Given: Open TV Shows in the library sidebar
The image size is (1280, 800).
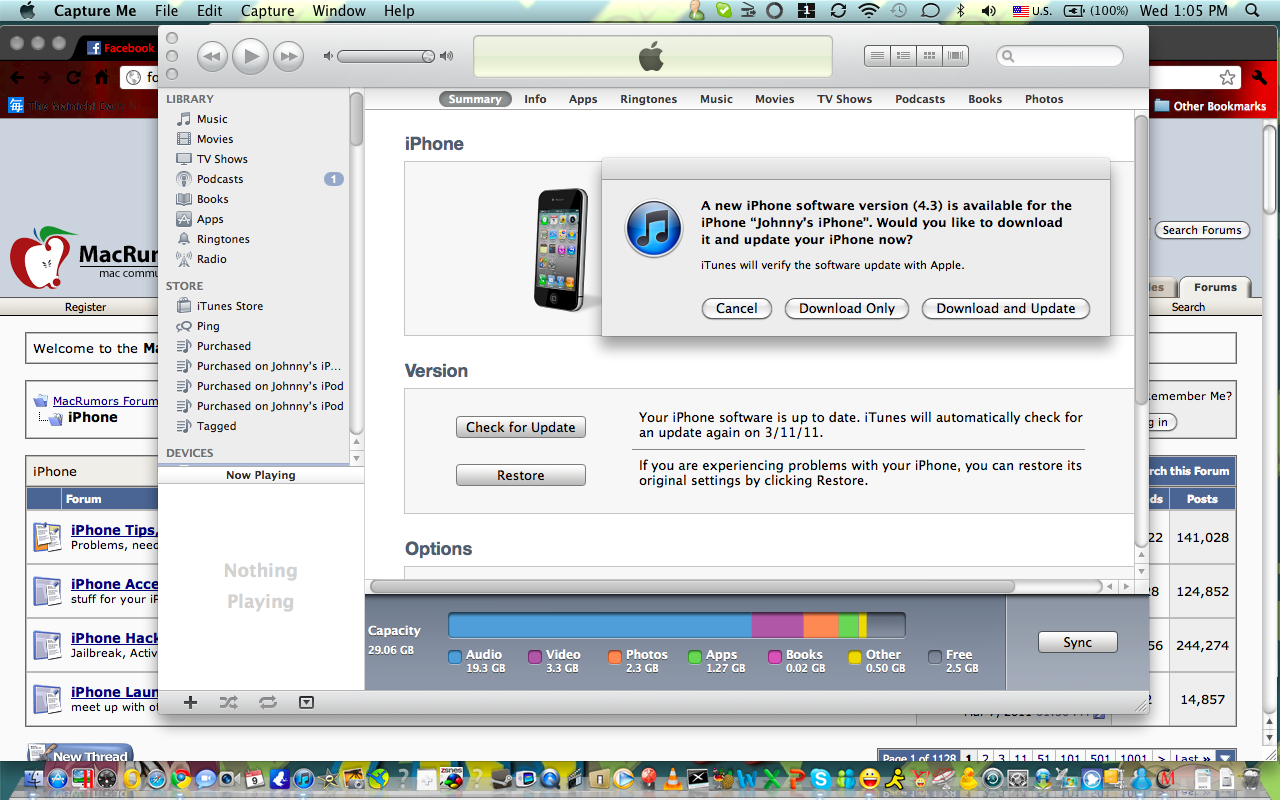Looking at the screenshot, I should (221, 159).
